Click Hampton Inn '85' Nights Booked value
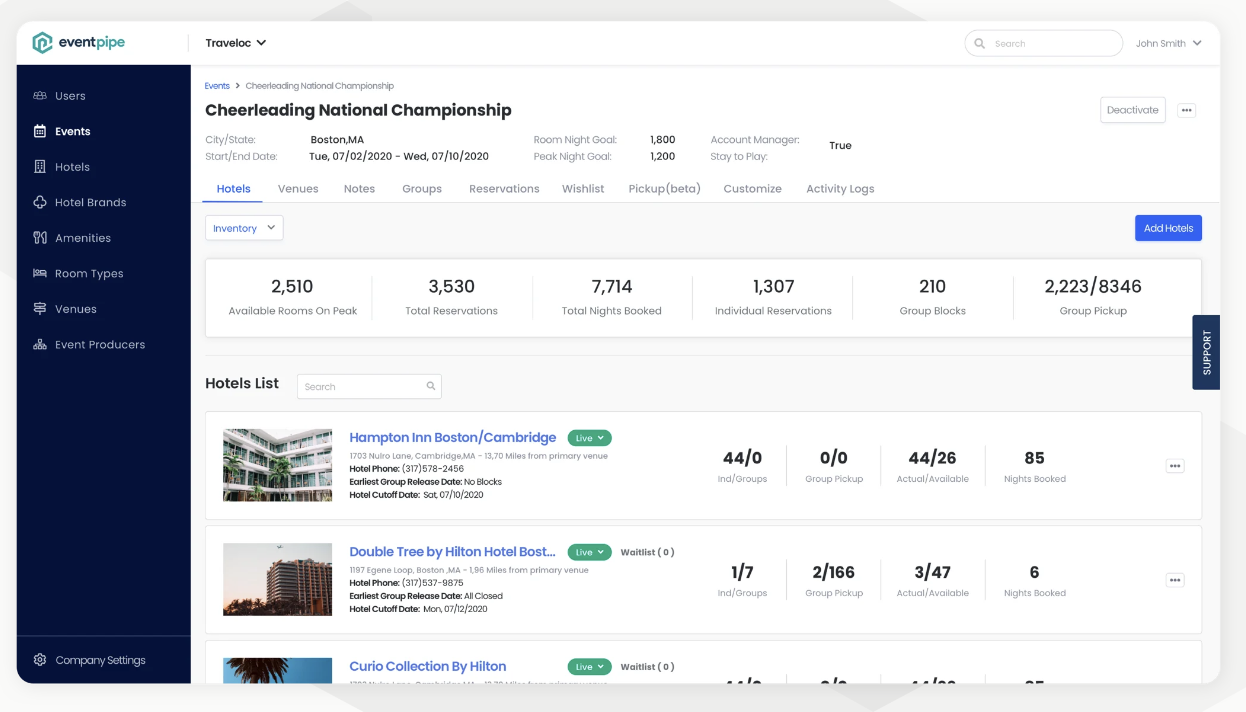1246x712 pixels. coord(1034,458)
